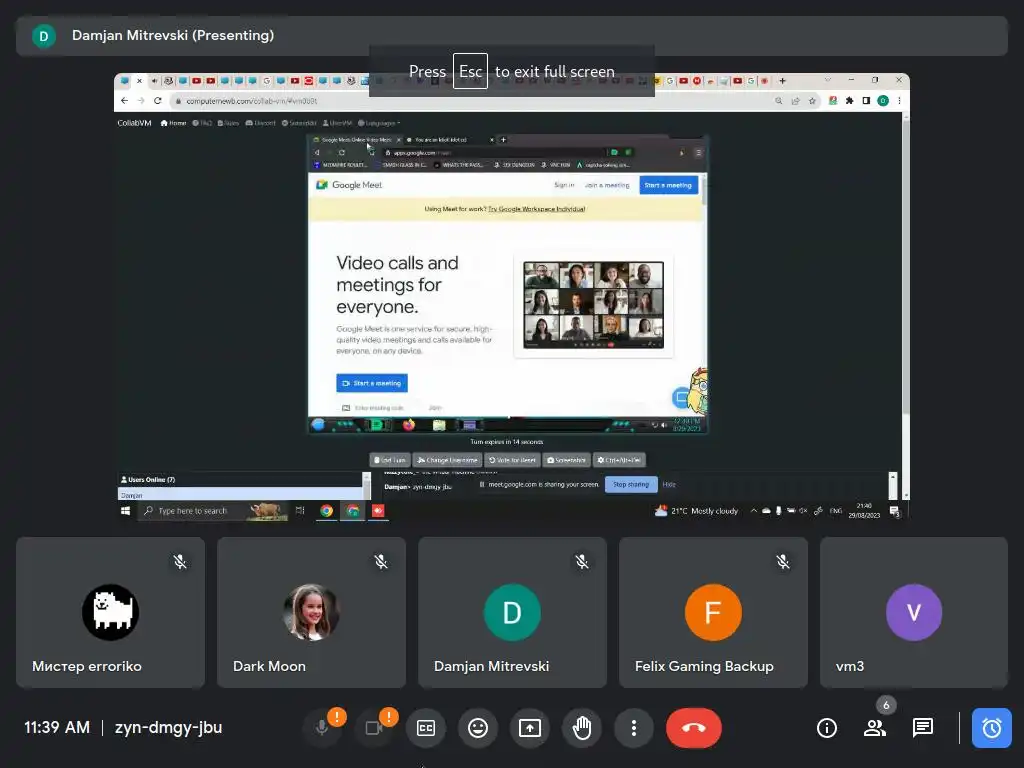Click UserVM in CollabVM navbar

[338, 123]
